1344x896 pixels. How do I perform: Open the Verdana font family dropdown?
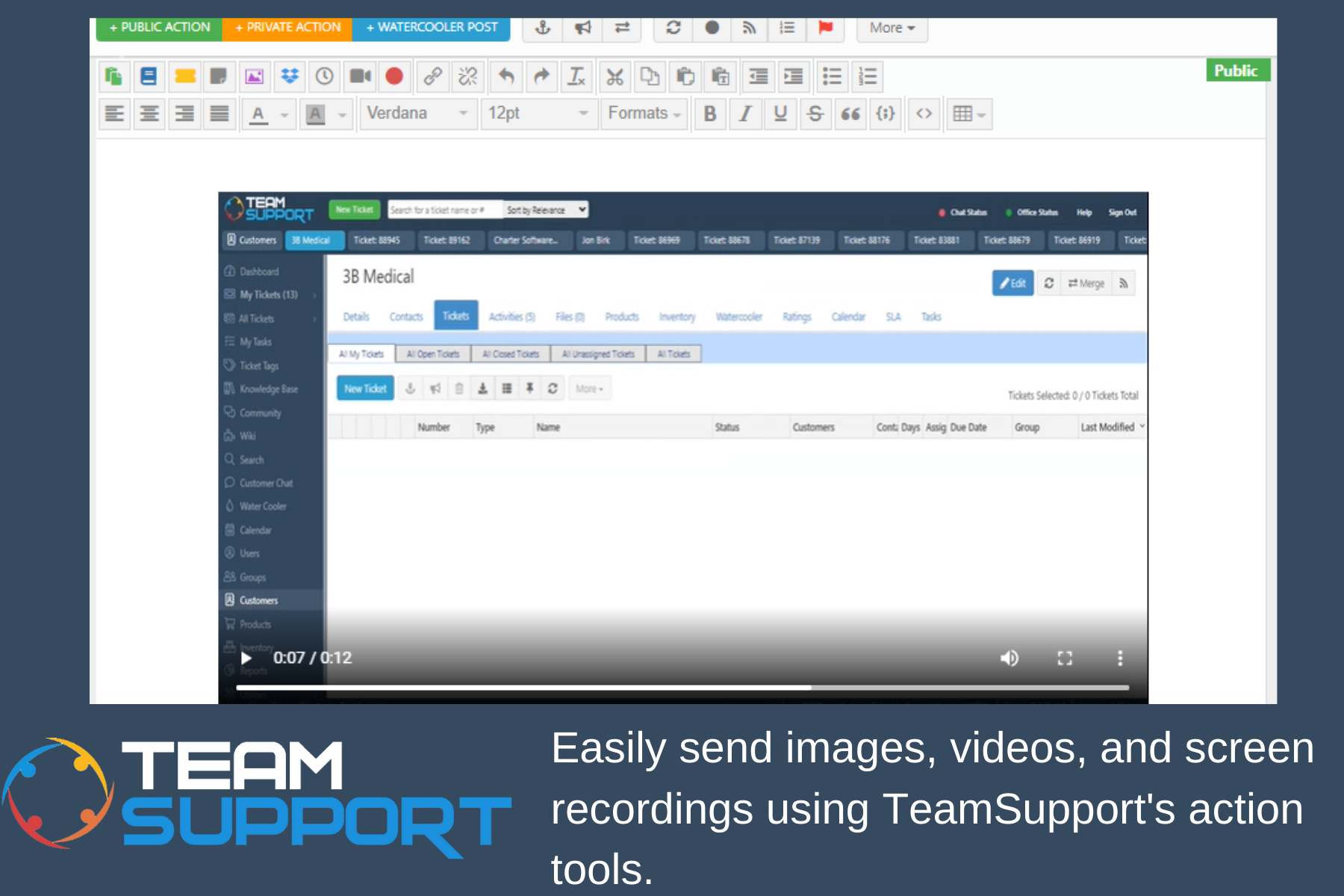(x=417, y=113)
